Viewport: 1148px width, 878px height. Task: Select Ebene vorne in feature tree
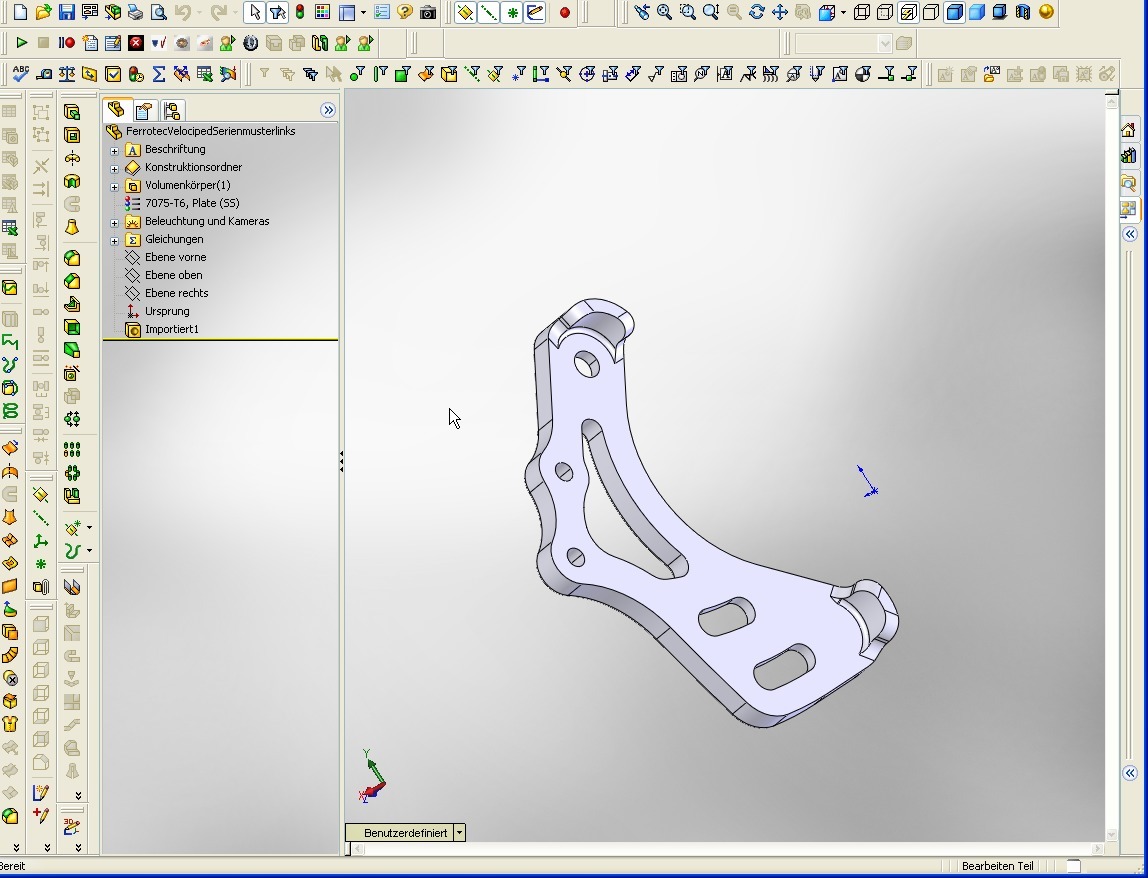point(175,257)
